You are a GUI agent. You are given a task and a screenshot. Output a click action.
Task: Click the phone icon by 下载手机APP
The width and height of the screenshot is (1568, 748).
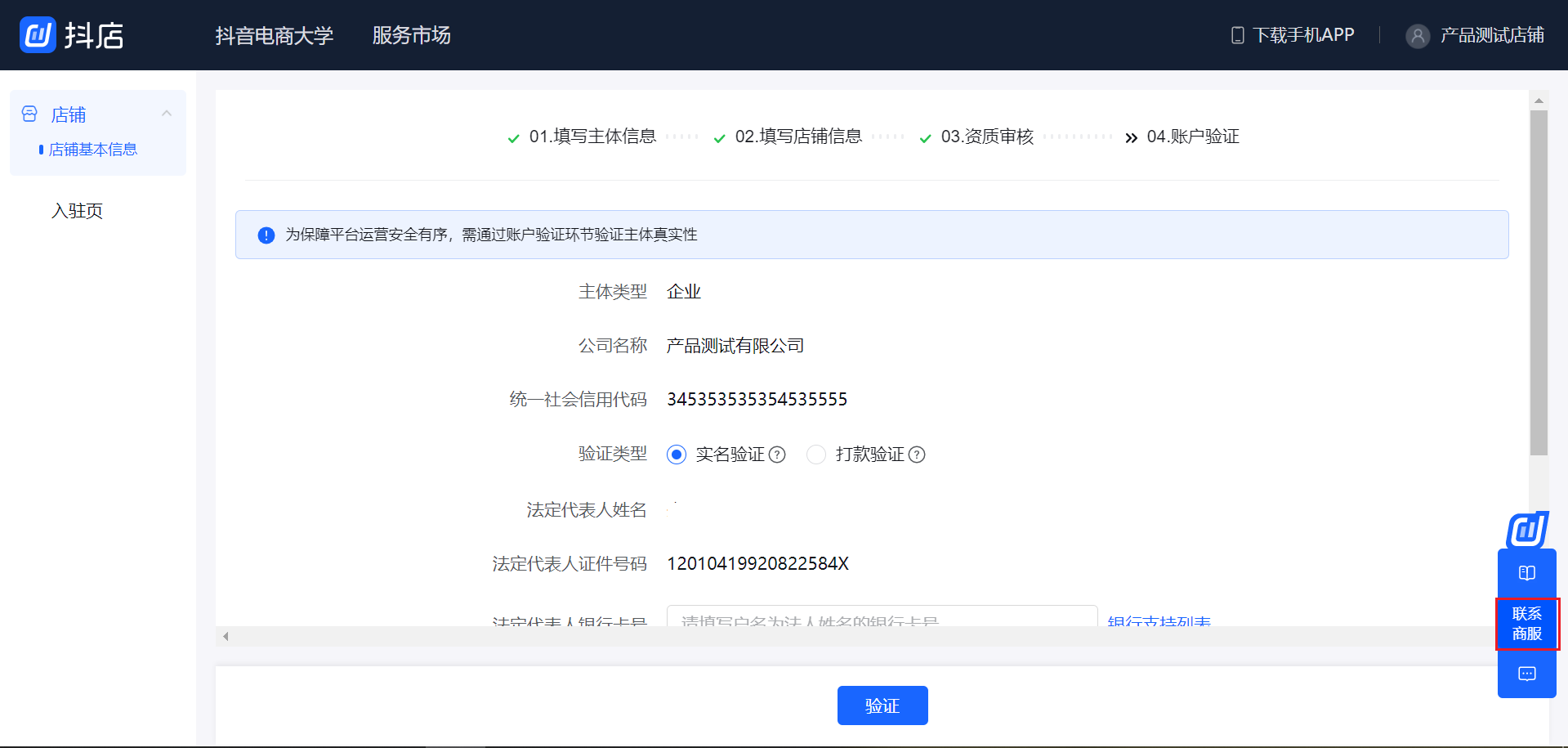pyautogui.click(x=1238, y=35)
